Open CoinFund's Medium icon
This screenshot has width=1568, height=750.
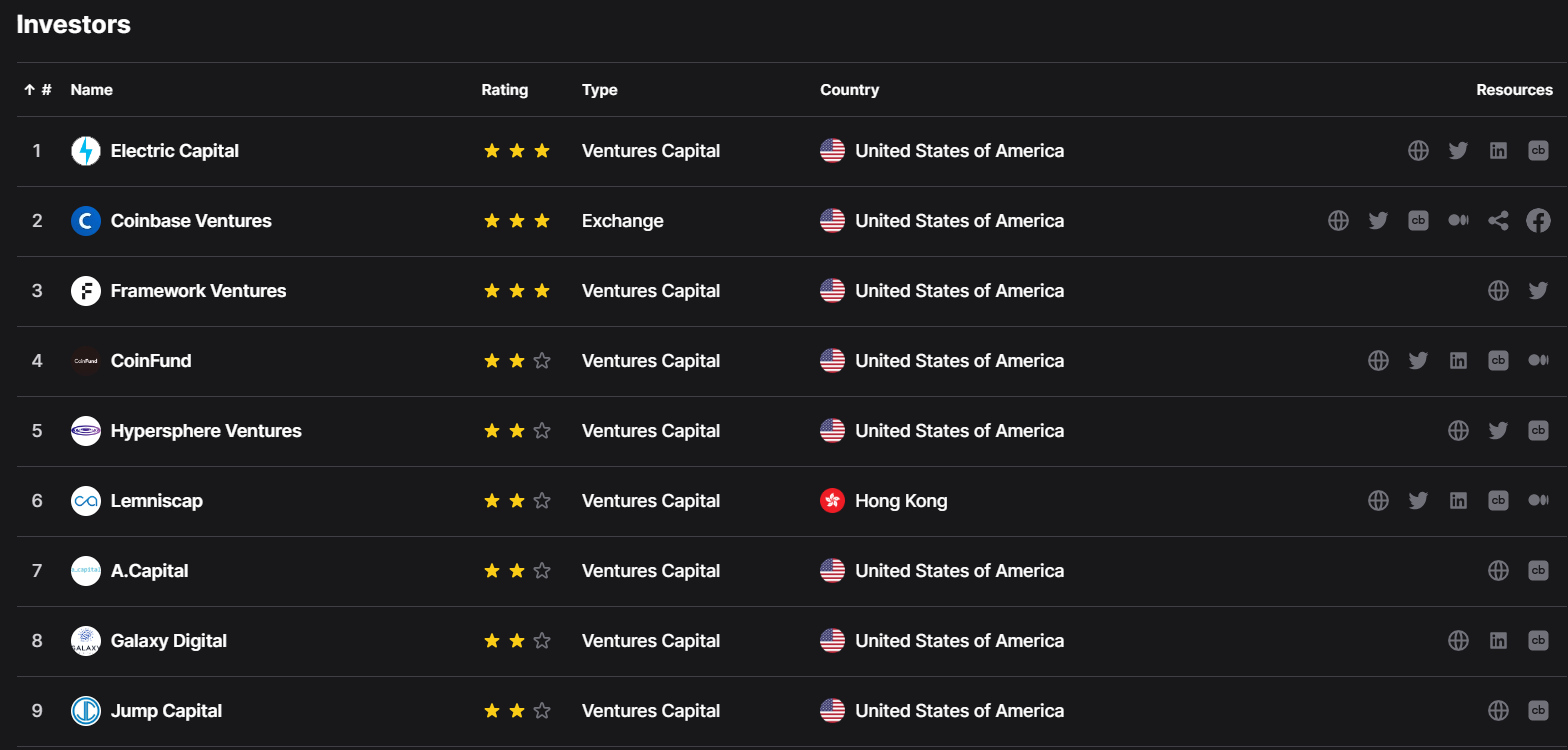pyautogui.click(x=1538, y=361)
